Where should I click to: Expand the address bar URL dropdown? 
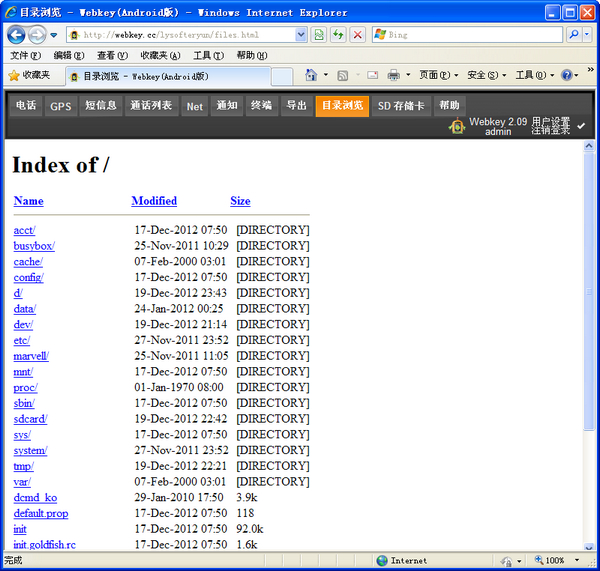click(x=301, y=34)
